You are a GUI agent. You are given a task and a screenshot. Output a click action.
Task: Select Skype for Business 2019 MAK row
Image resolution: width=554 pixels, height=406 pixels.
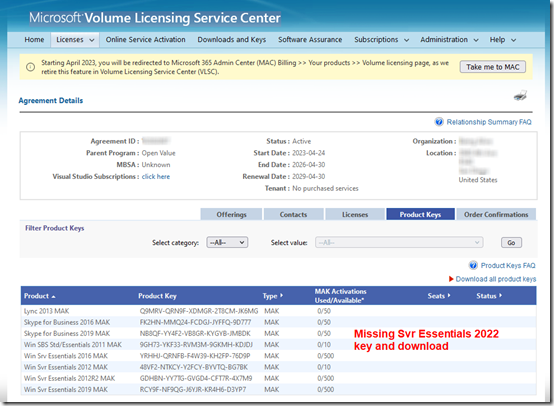click(x=278, y=334)
